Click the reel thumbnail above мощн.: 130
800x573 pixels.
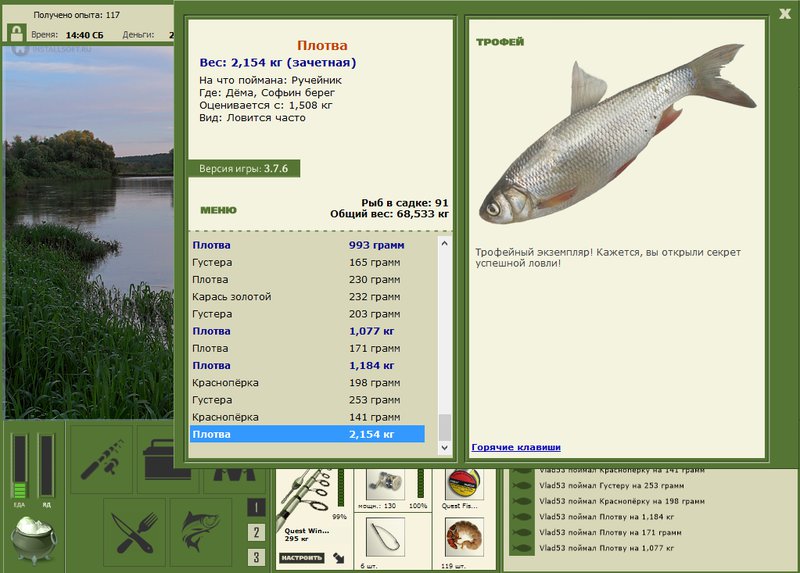385,485
